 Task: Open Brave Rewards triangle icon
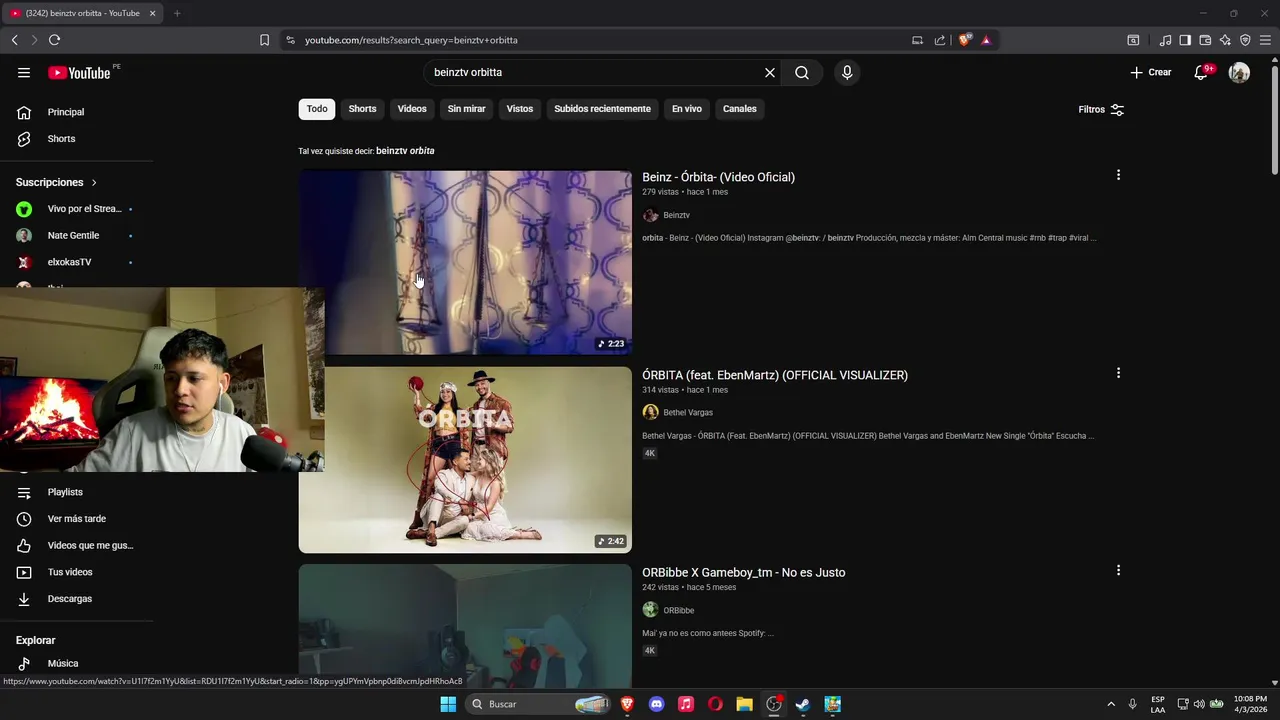pyautogui.click(x=986, y=40)
